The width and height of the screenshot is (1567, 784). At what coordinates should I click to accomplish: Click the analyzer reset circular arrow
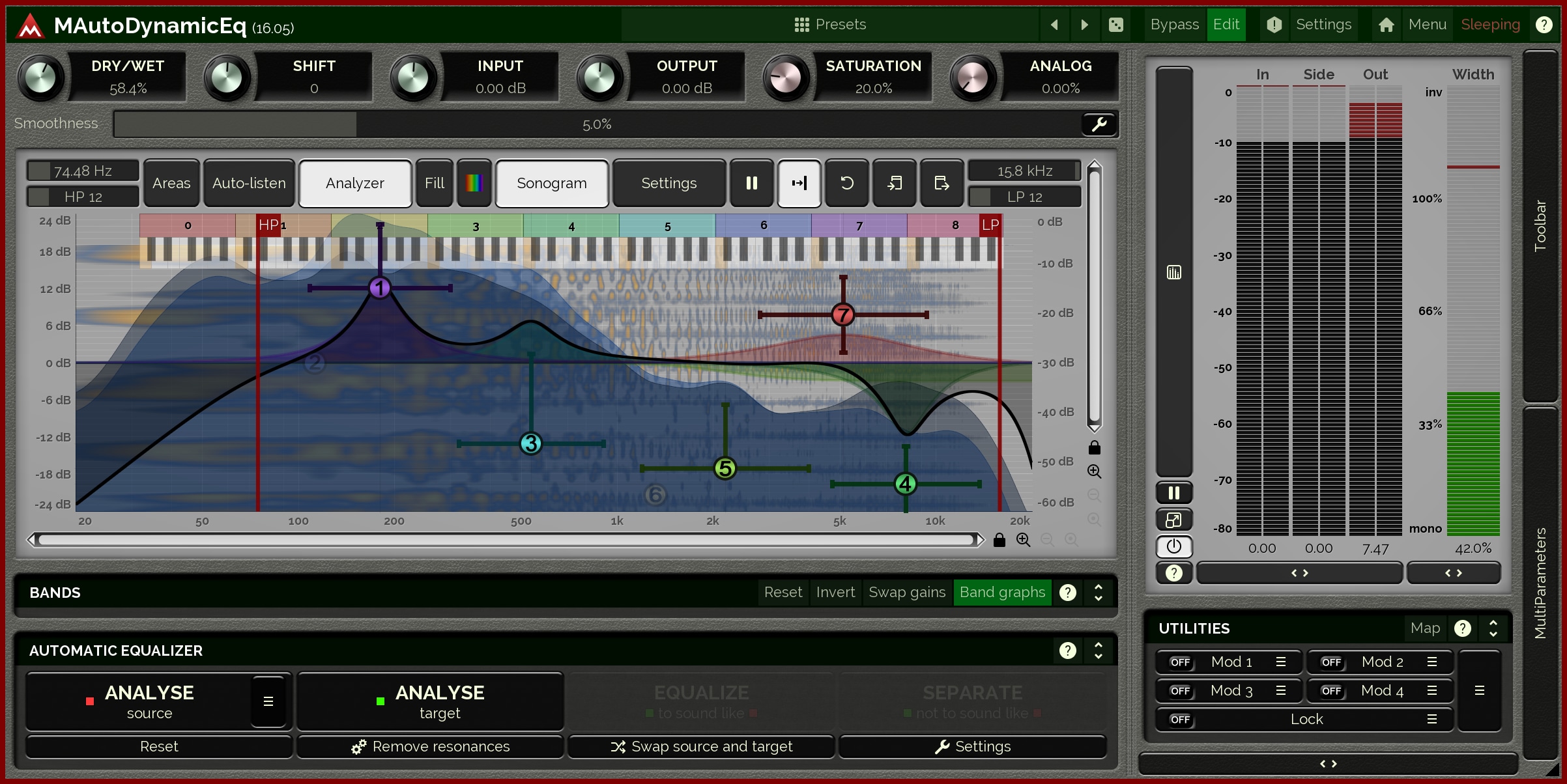pyautogui.click(x=847, y=184)
